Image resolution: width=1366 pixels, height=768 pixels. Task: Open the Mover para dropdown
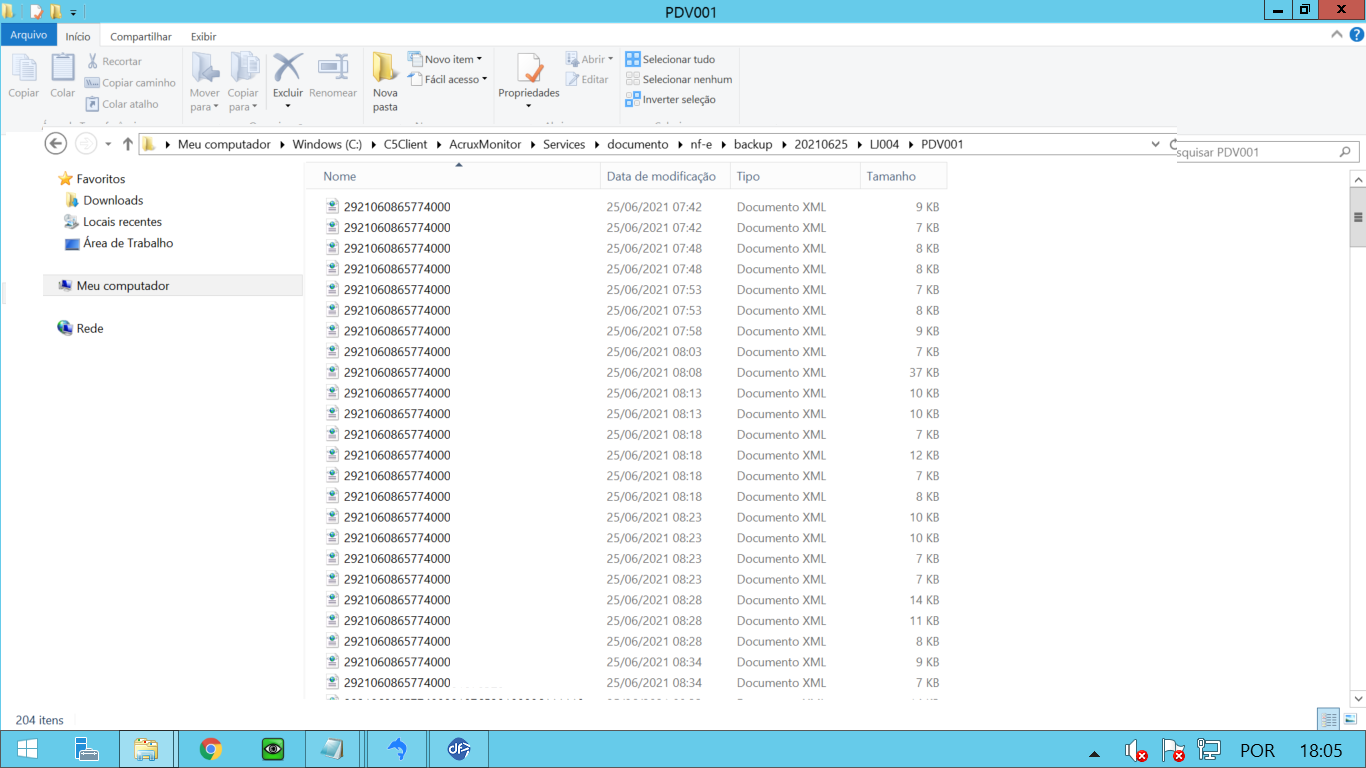point(205,83)
